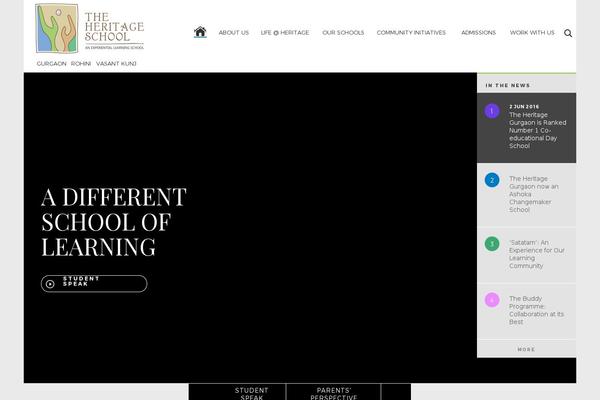Click More under In The News
The width and height of the screenshot is (600, 400).
click(526, 349)
